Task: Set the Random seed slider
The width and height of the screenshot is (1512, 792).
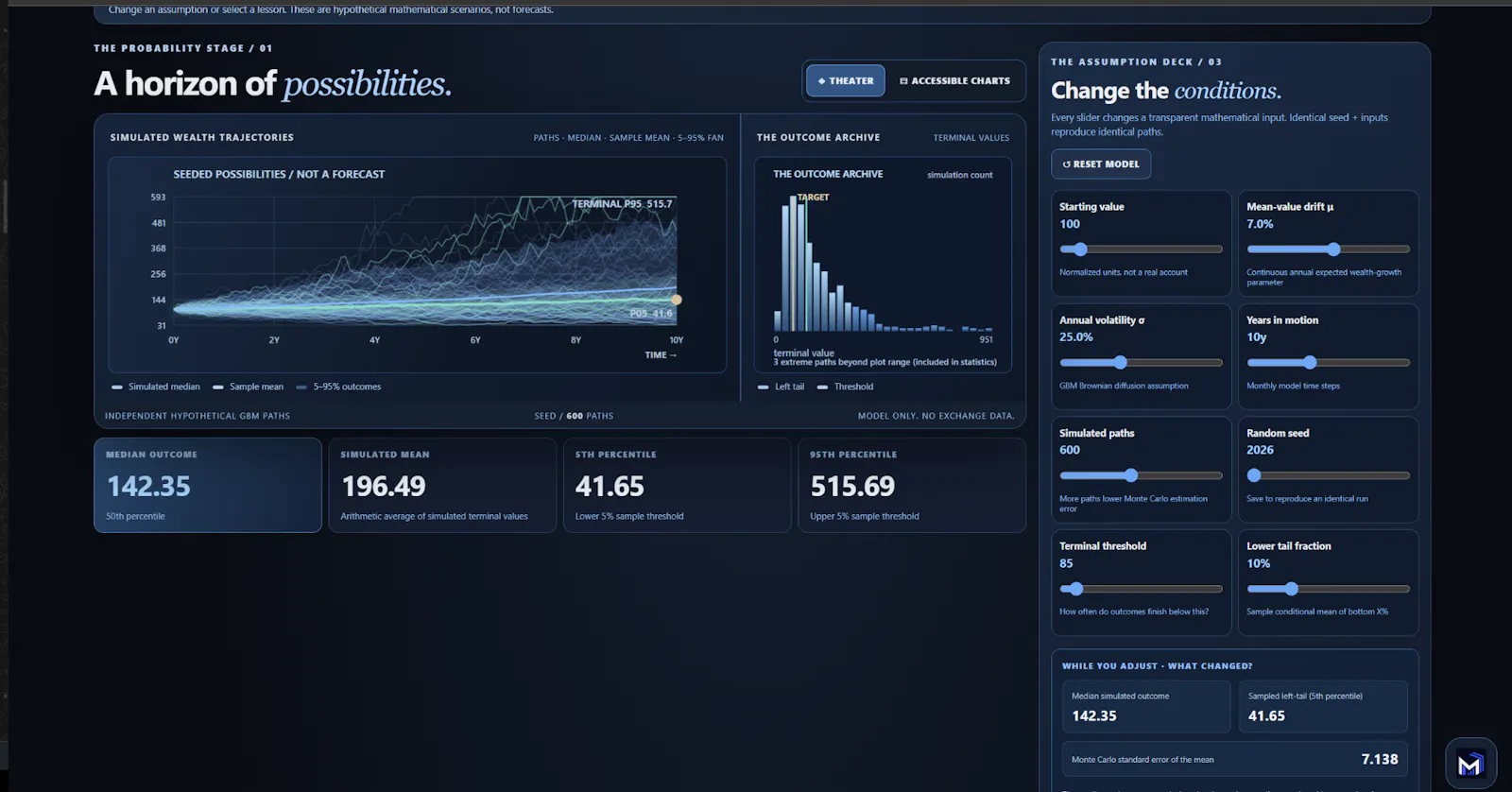Action: point(1328,475)
